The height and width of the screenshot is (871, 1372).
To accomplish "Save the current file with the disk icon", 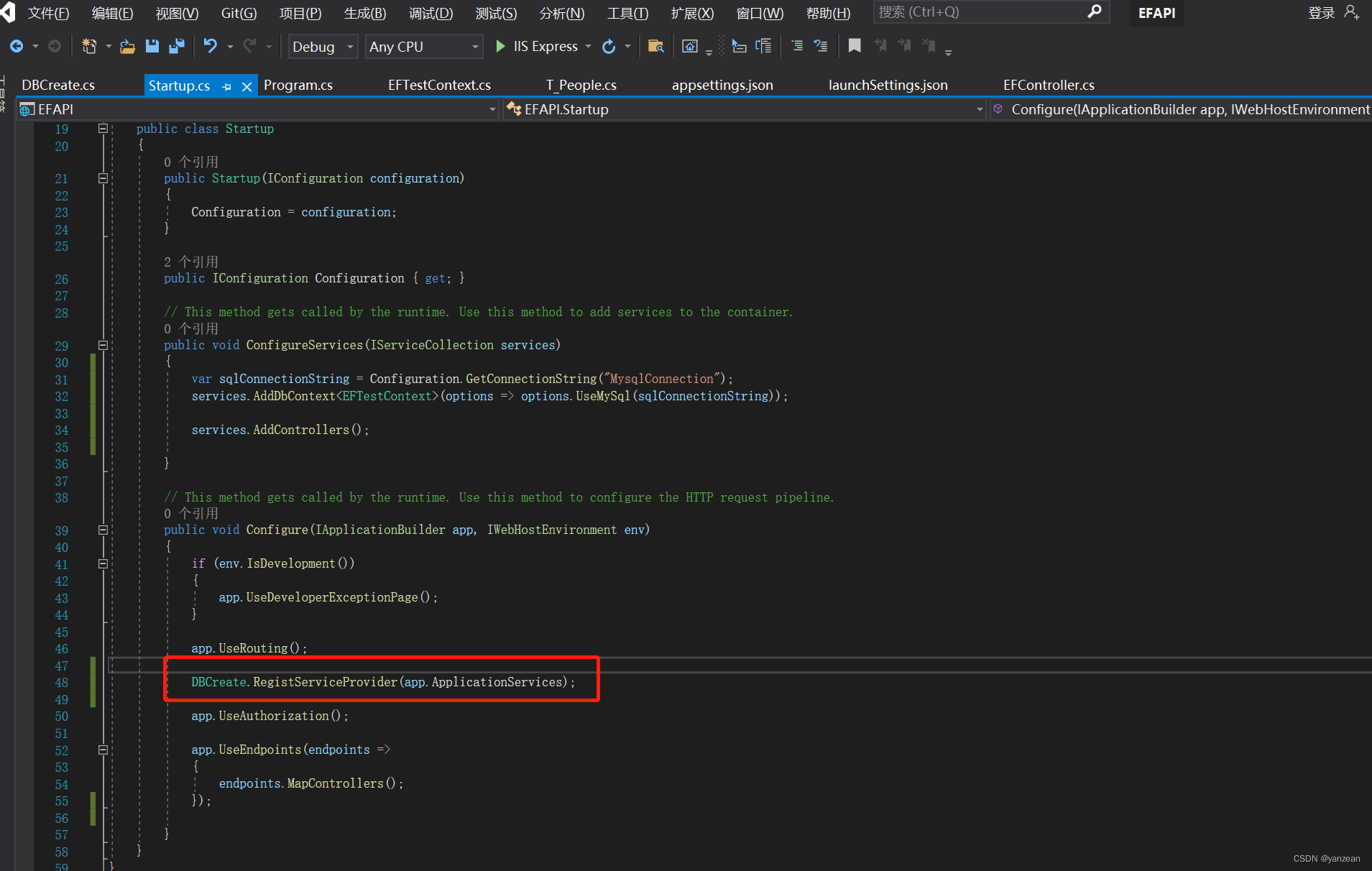I will click(152, 47).
